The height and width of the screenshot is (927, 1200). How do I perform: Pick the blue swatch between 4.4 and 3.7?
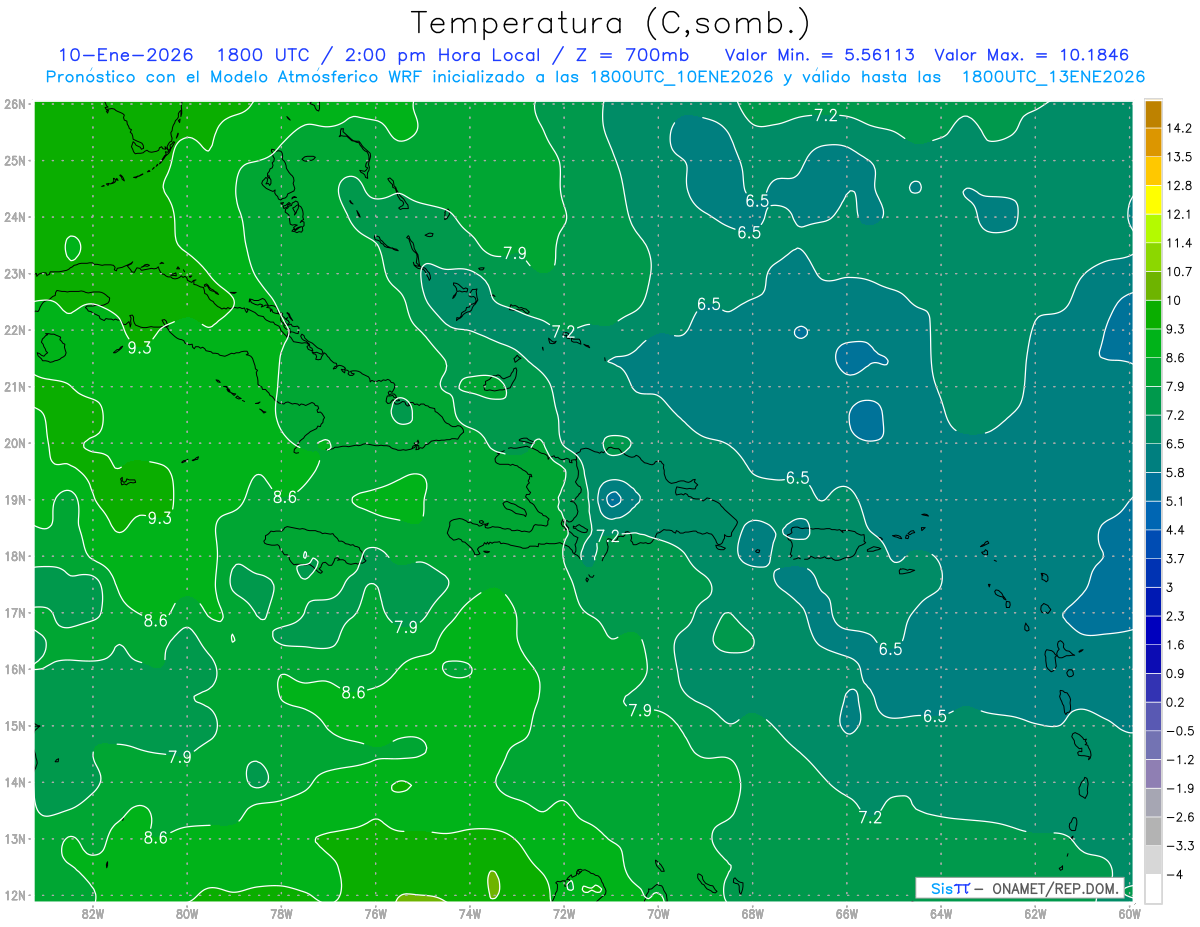point(1153,544)
